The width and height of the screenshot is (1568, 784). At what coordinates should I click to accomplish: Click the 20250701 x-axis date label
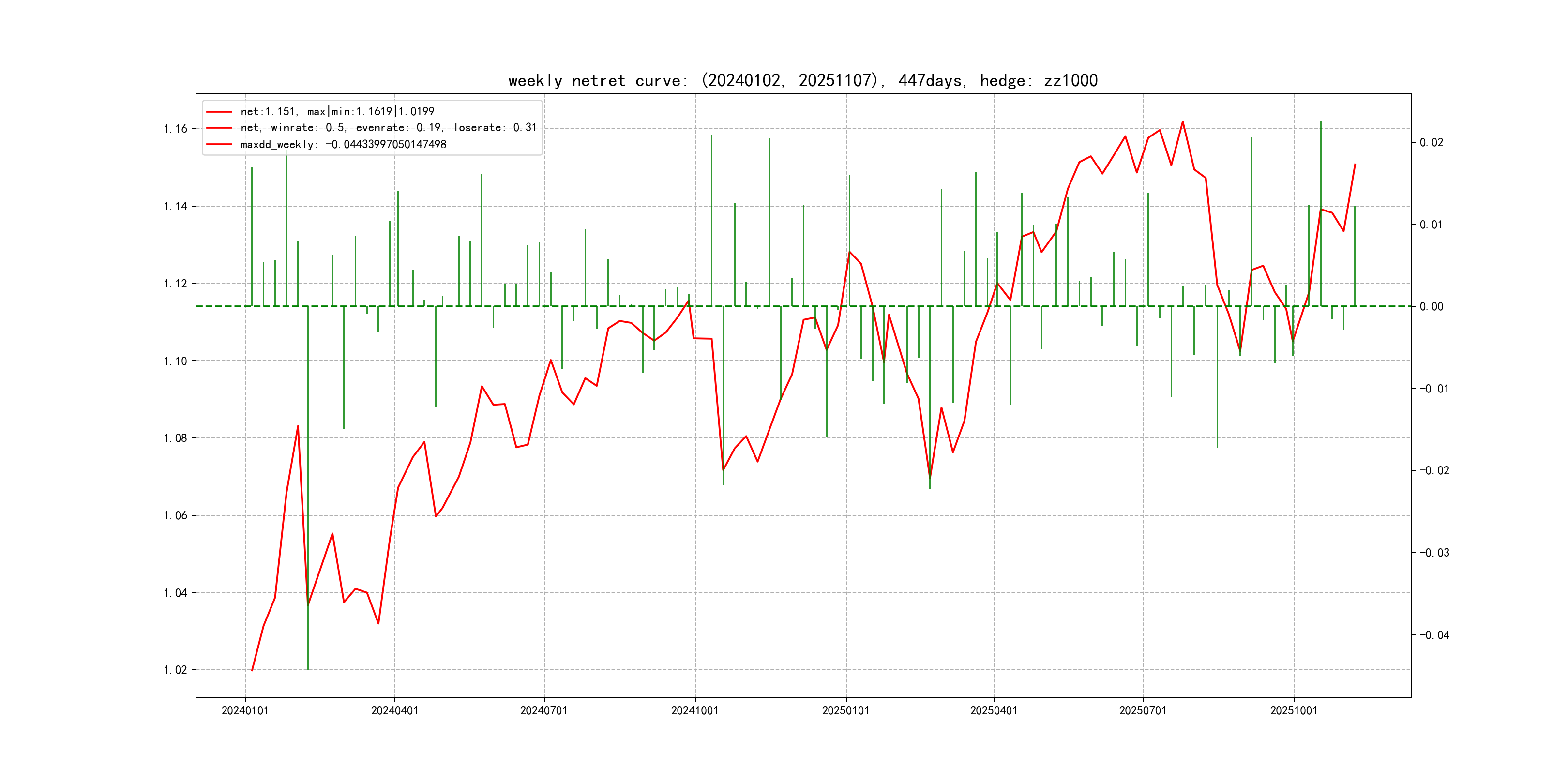point(1143,711)
